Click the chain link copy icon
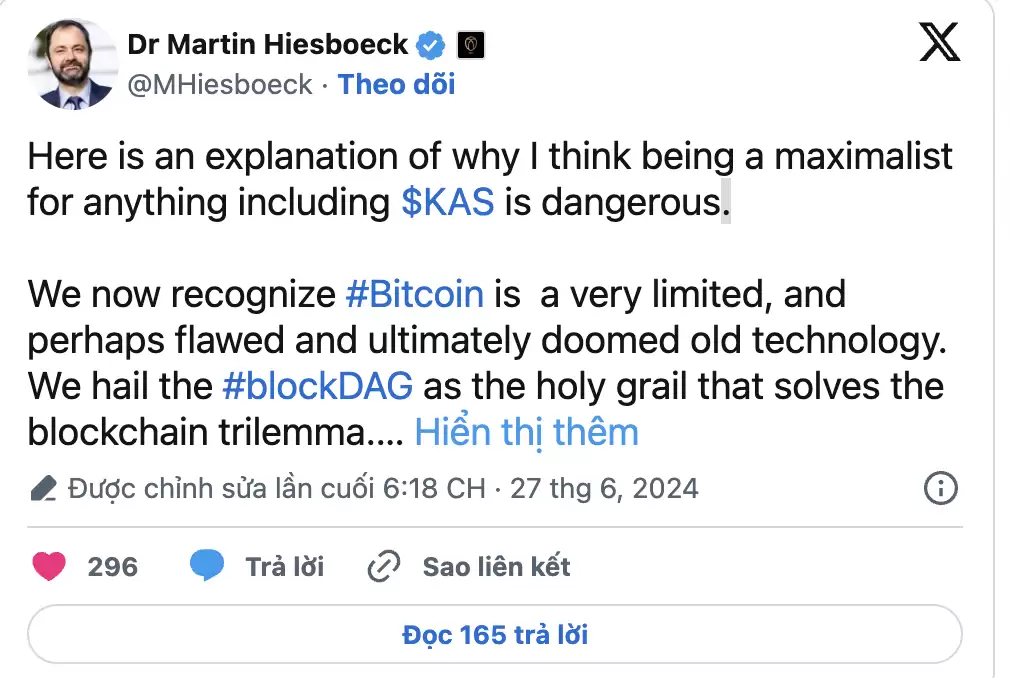This screenshot has height=678, width=1010. point(384,567)
